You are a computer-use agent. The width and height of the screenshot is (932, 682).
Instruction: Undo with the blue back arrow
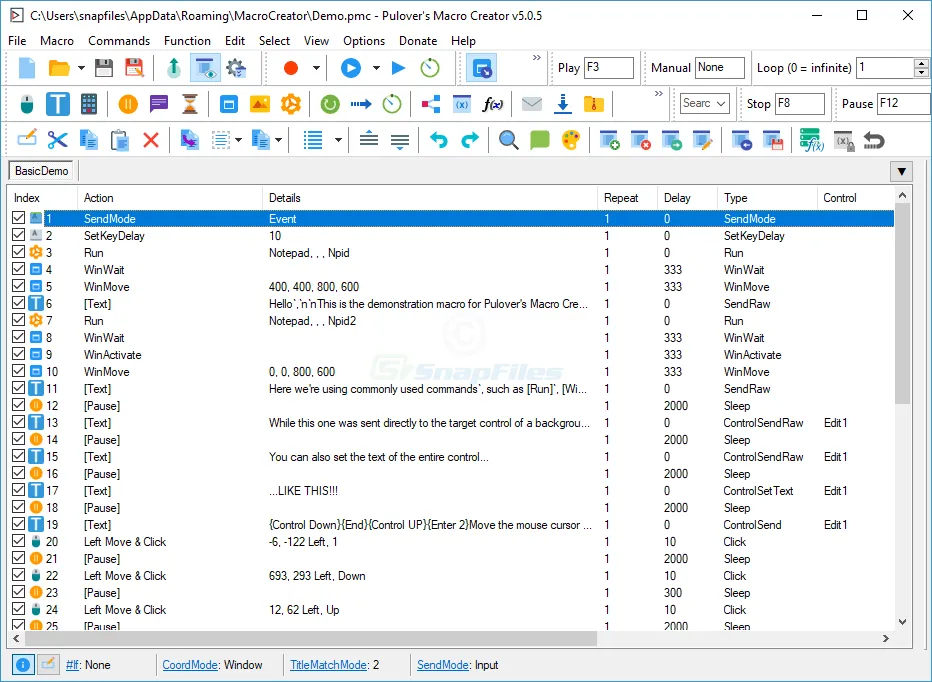click(x=438, y=140)
